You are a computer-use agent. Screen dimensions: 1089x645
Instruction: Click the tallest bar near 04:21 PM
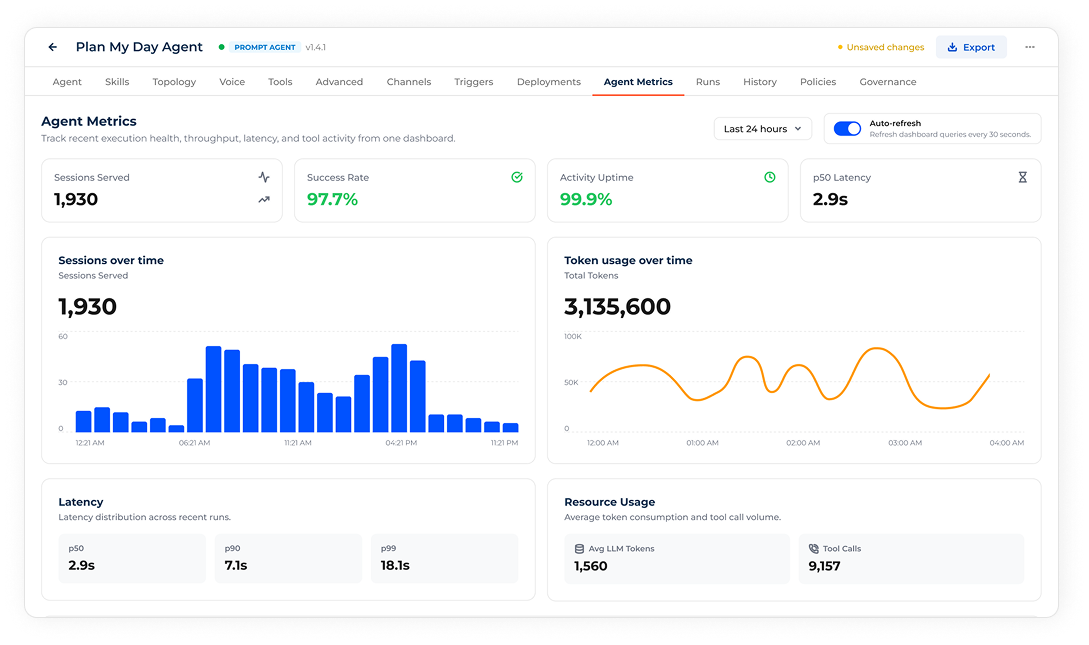pyautogui.click(x=399, y=388)
